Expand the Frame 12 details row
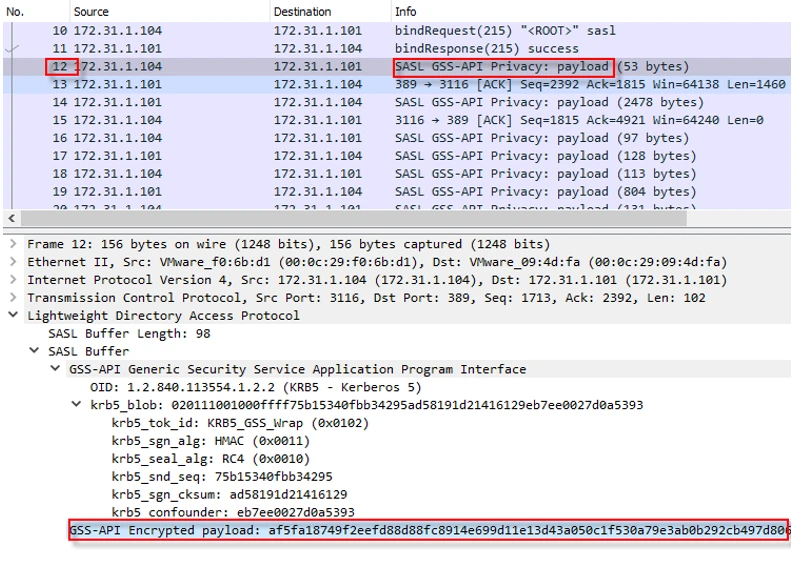Image resolution: width=795 pixels, height=564 pixels. (12, 244)
